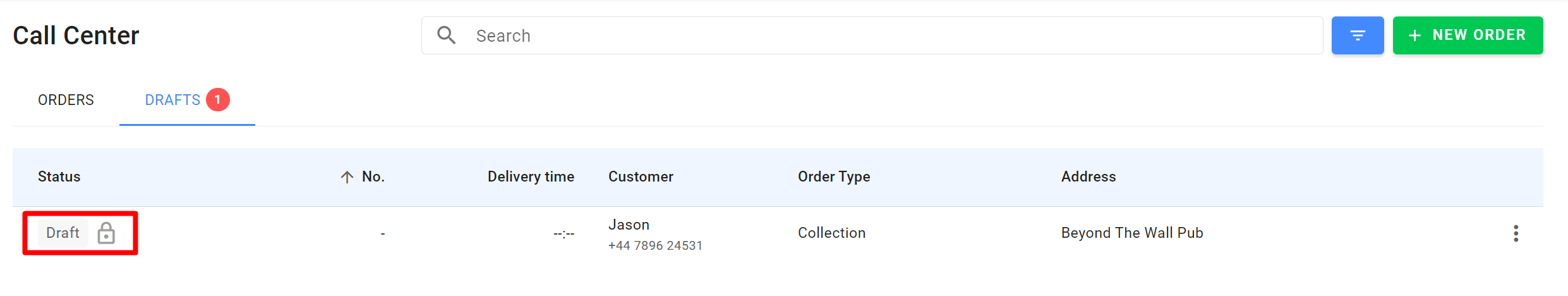This screenshot has height=296, width=1568.
Task: Click the Draft status chip
Action: pos(63,233)
